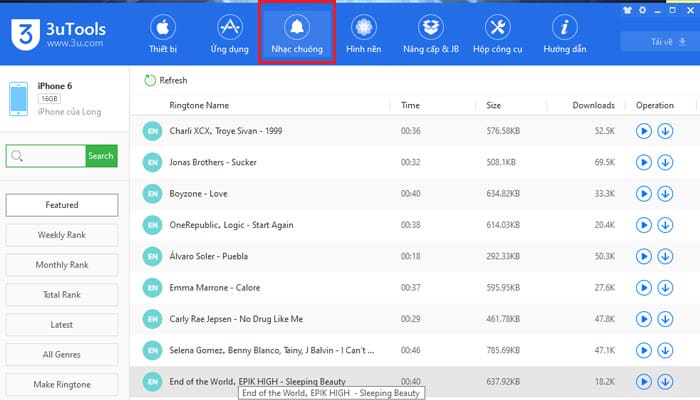Screen dimensions: 700x400
Task: Sort by Downloads column header
Action: pyautogui.click(x=593, y=105)
